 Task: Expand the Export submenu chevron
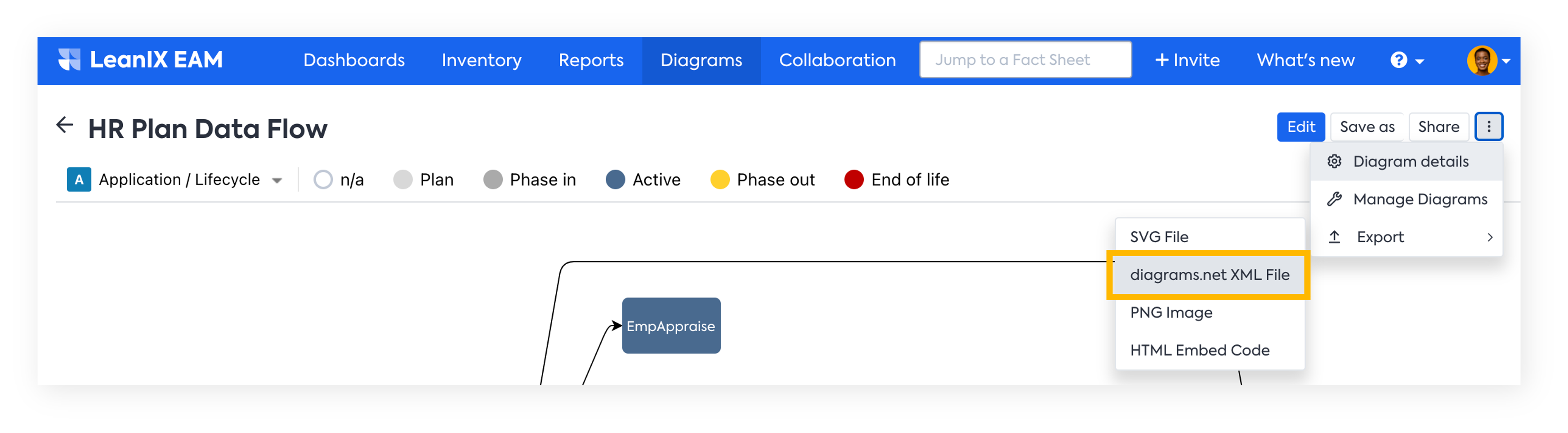coord(1489,238)
